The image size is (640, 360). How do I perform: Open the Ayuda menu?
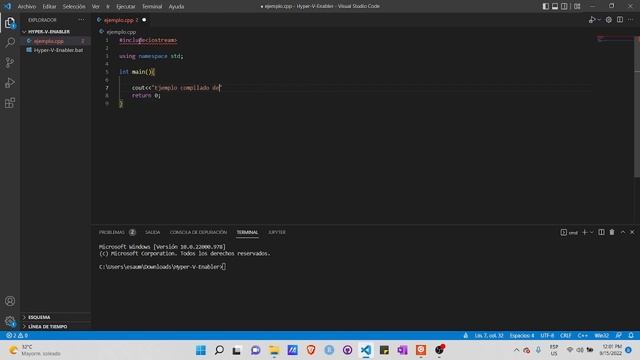(x=176, y=6)
